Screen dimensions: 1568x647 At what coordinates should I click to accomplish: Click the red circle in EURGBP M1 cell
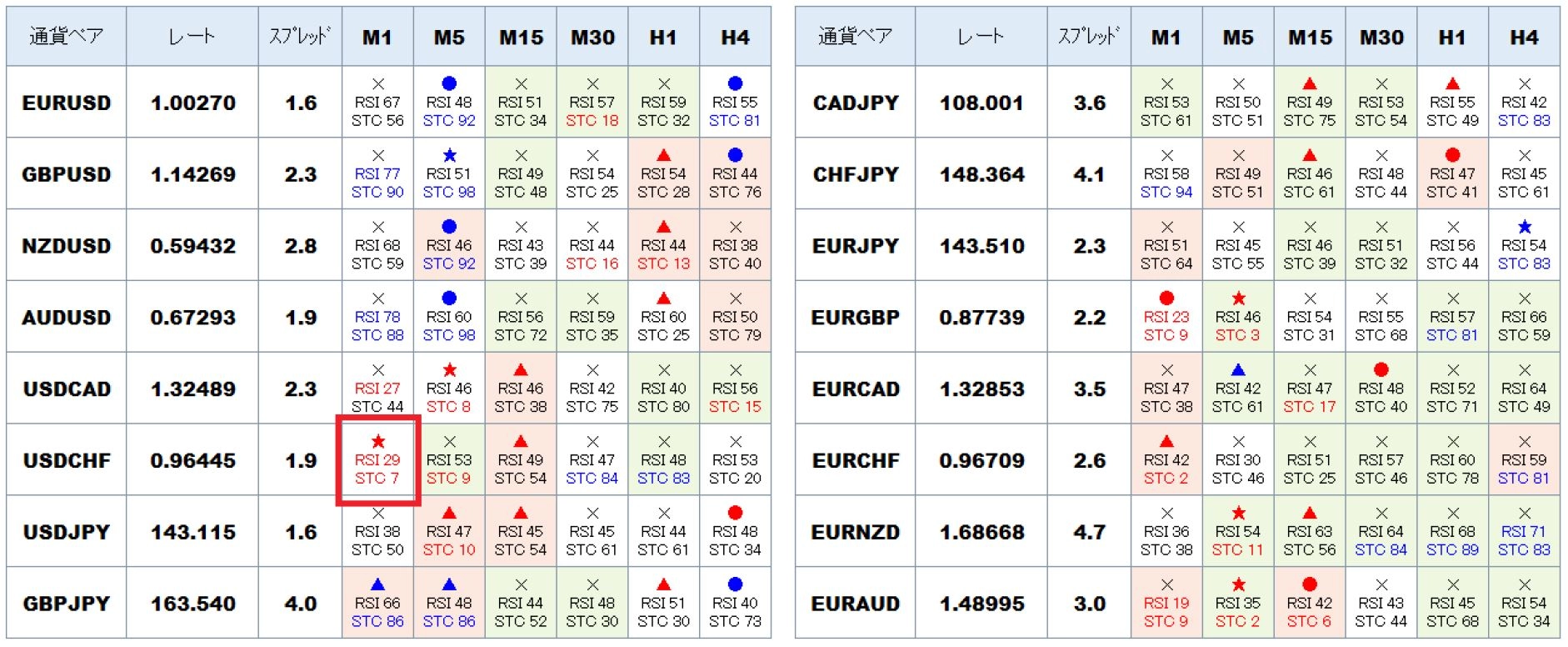1166,298
